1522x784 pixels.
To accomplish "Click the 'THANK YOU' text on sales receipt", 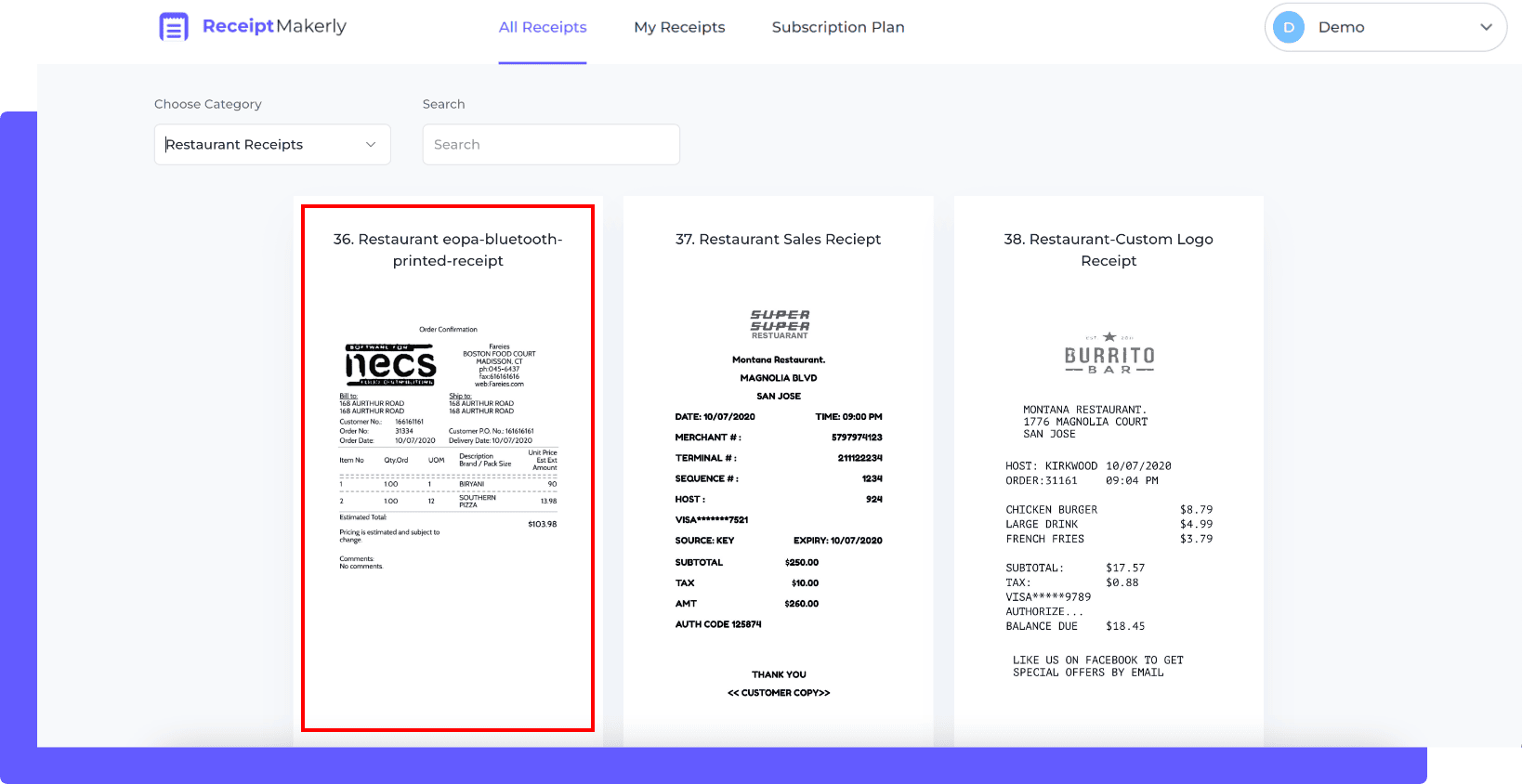I will click(779, 674).
